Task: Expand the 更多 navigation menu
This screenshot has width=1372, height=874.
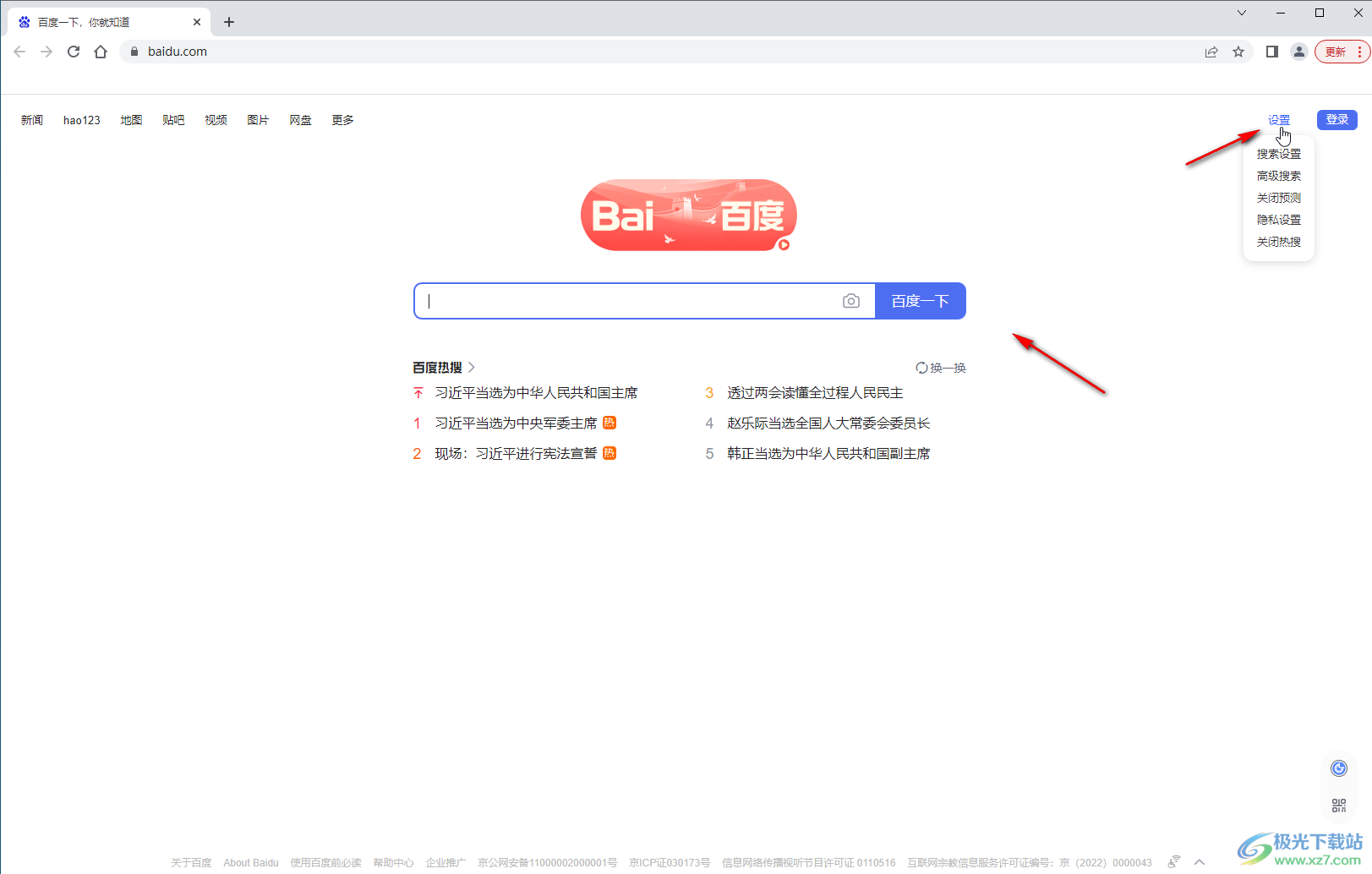Action: tap(342, 120)
